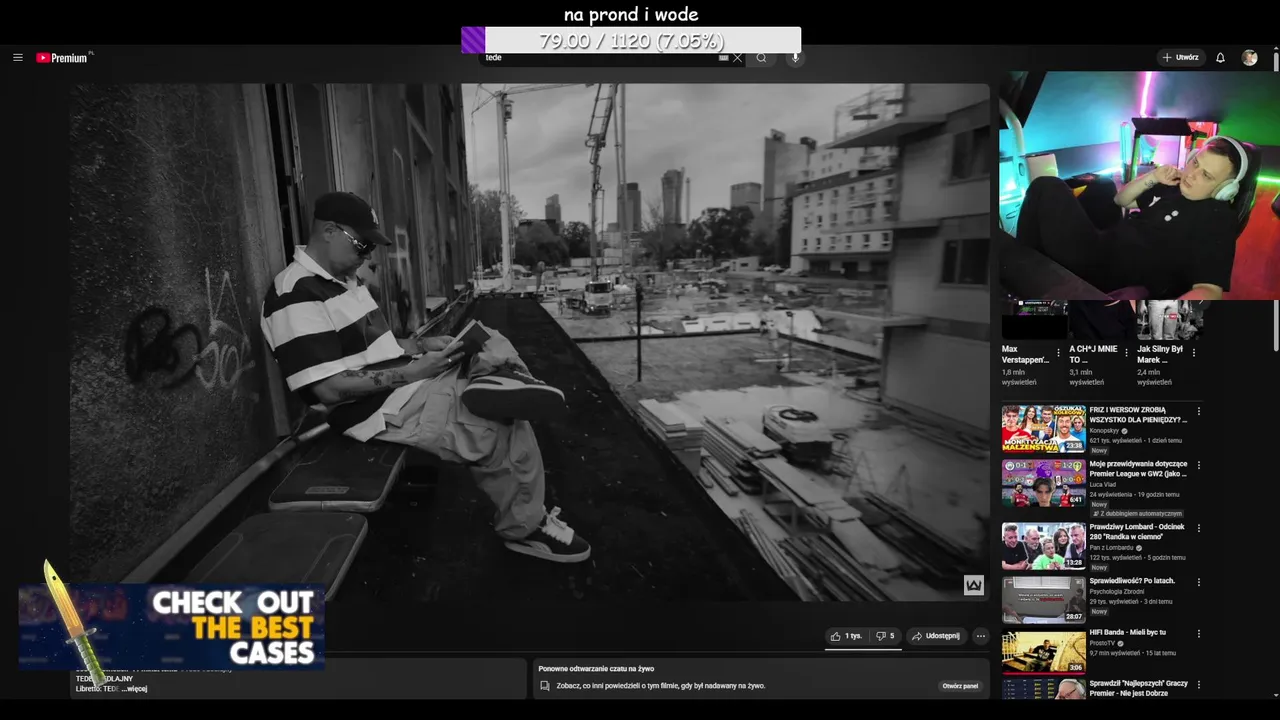Dislike the video with thumbs-down icon
1280x720 pixels.
point(885,636)
